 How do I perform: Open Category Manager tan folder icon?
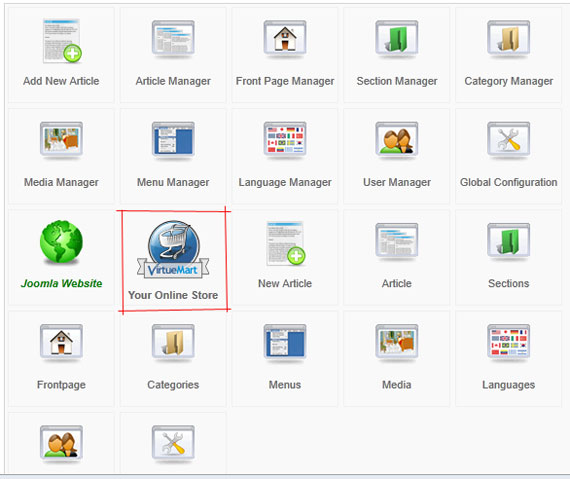point(508,39)
